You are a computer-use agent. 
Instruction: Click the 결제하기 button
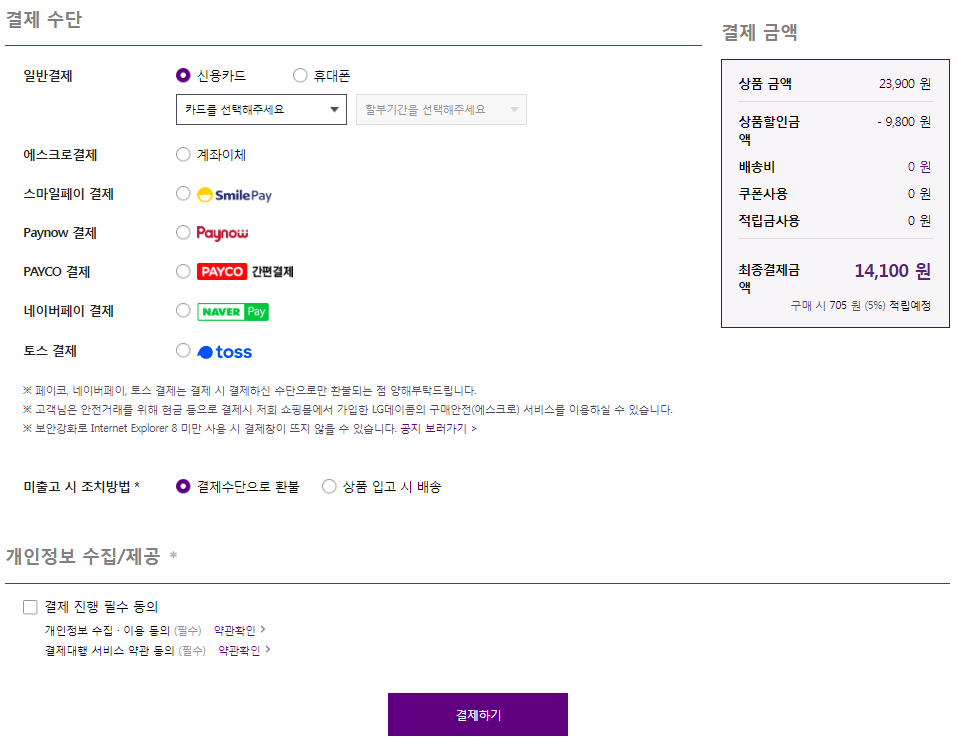[477, 714]
